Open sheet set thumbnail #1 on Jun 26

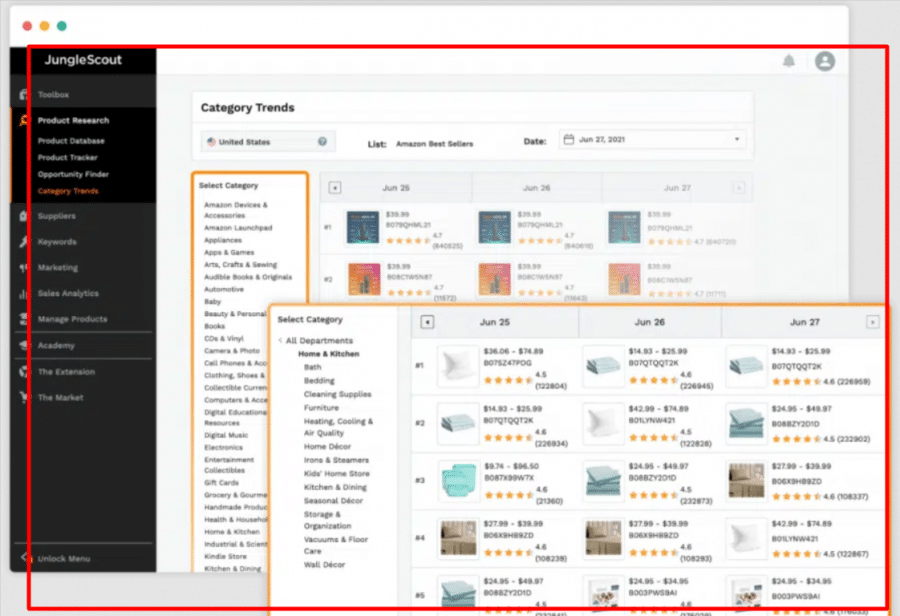(603, 366)
